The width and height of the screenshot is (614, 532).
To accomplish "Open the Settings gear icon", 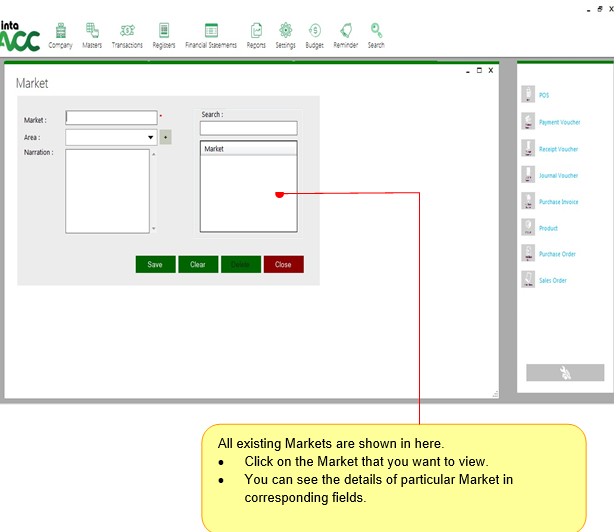I will pos(285,31).
